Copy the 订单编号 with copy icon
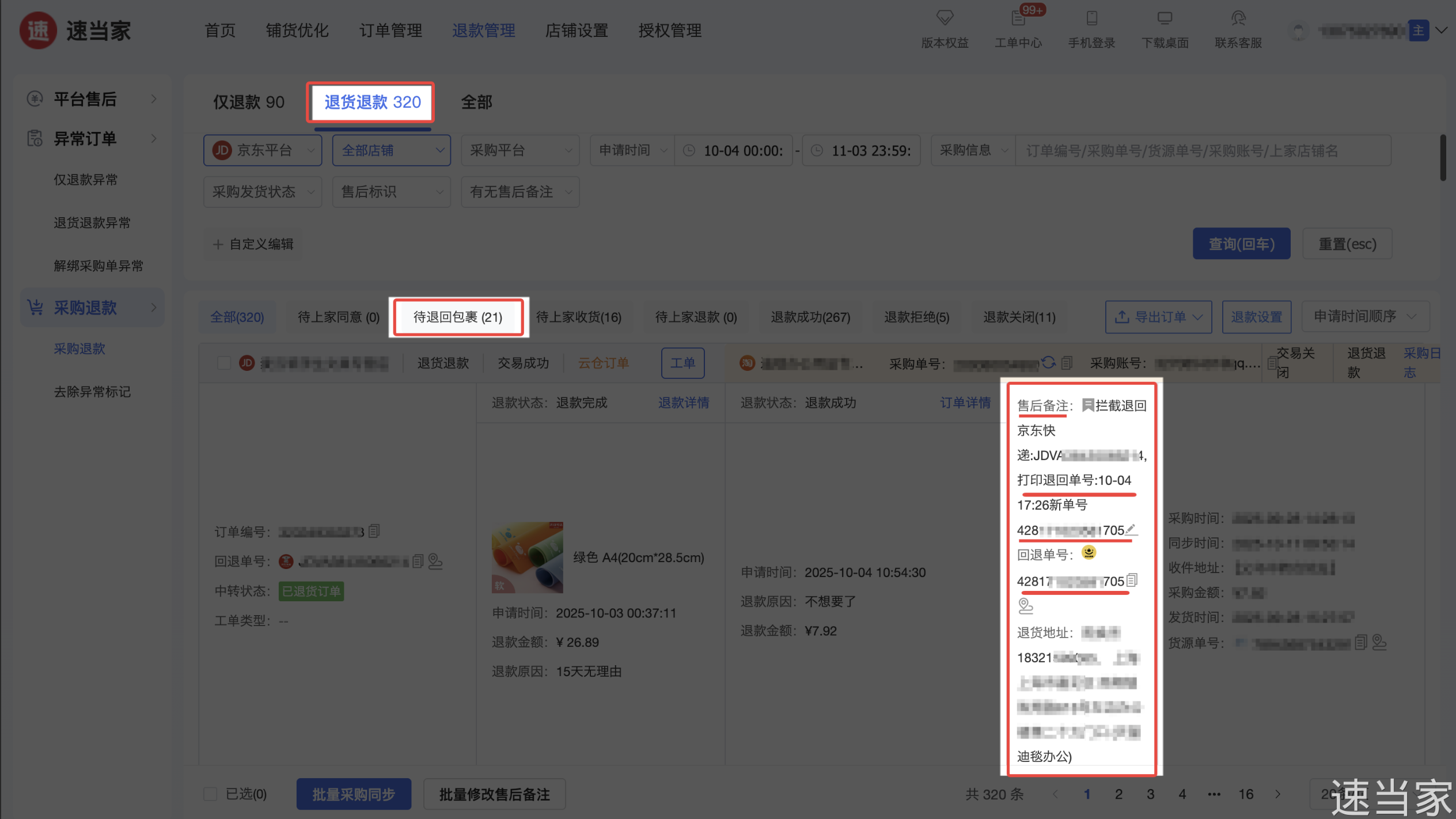Viewport: 1456px width, 819px height. coord(374,530)
